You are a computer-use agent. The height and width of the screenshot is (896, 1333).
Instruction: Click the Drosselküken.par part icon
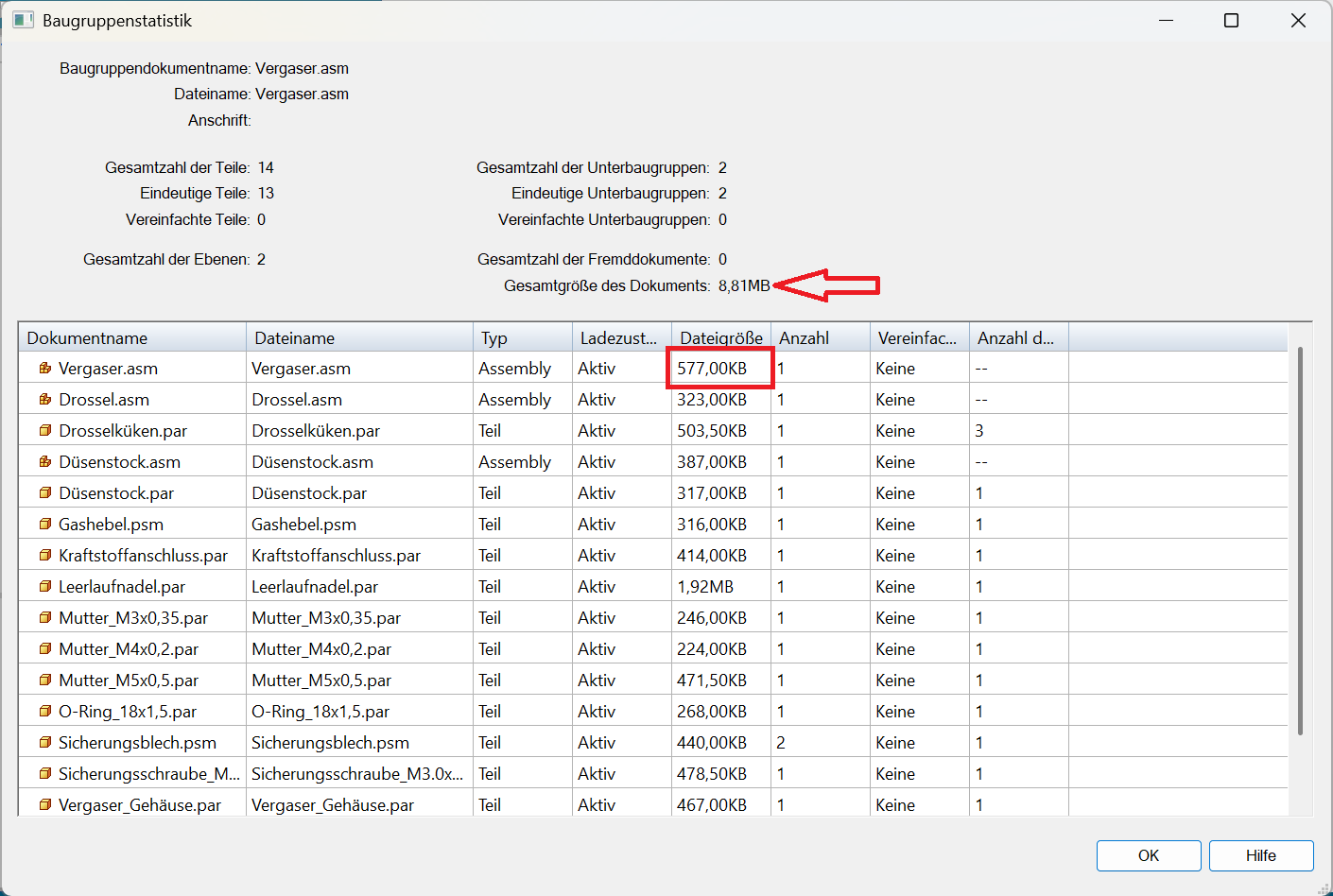point(44,431)
